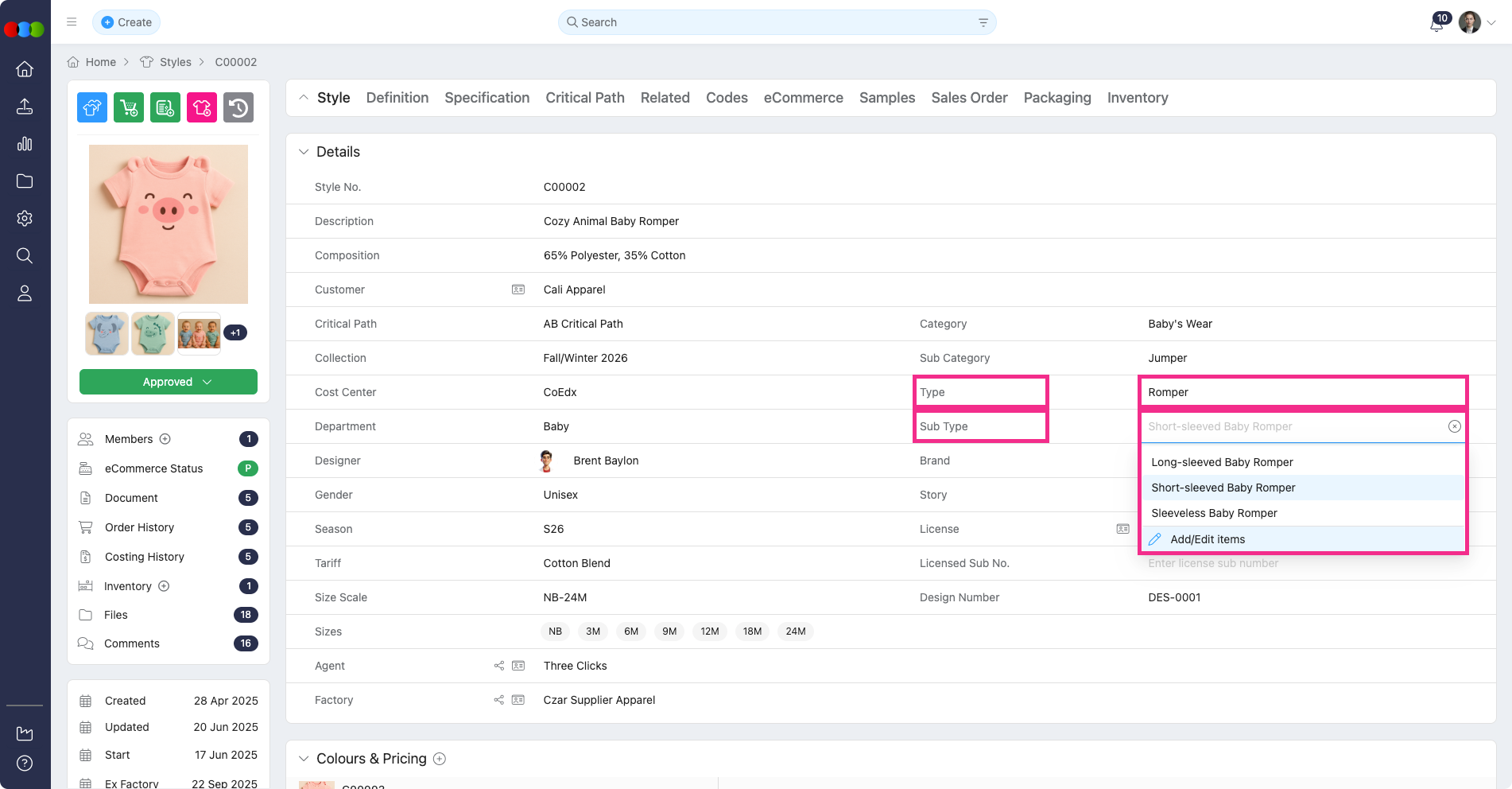Clear the Sub Type field selection
Viewport: 1512px width, 789px height.
pyautogui.click(x=1454, y=426)
